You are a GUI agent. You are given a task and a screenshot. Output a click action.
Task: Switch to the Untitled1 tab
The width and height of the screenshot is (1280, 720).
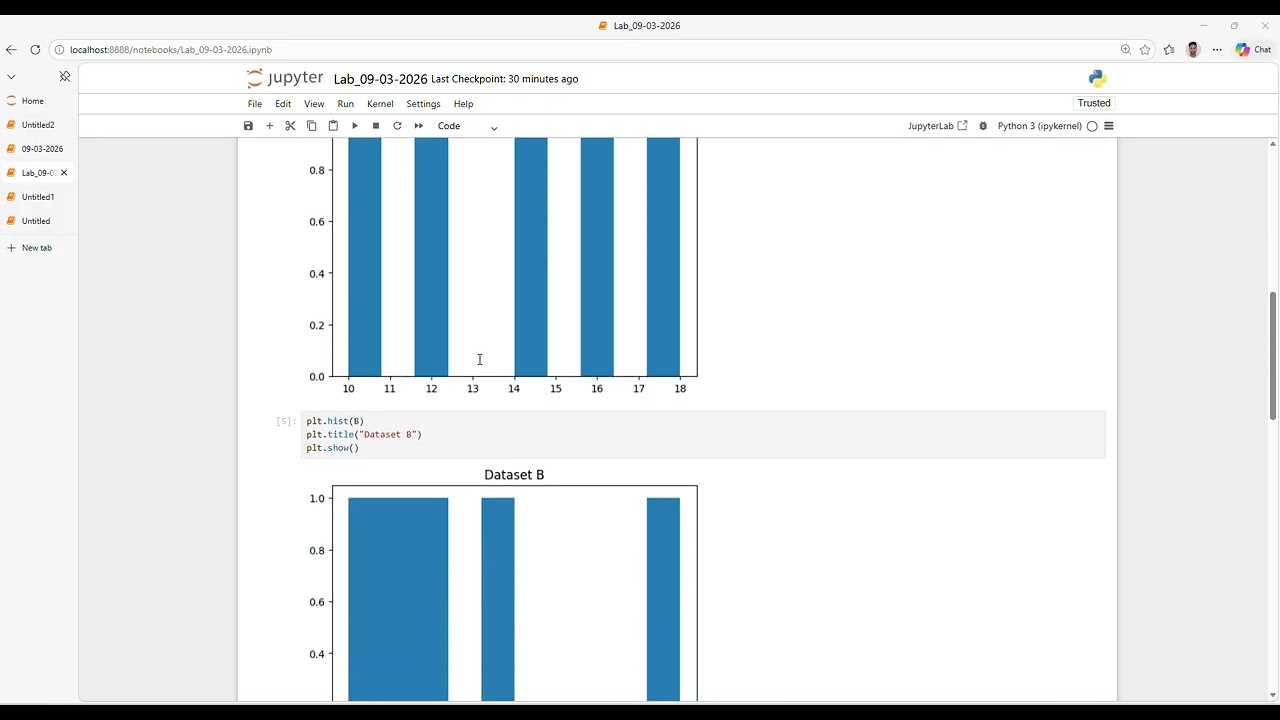(38, 197)
